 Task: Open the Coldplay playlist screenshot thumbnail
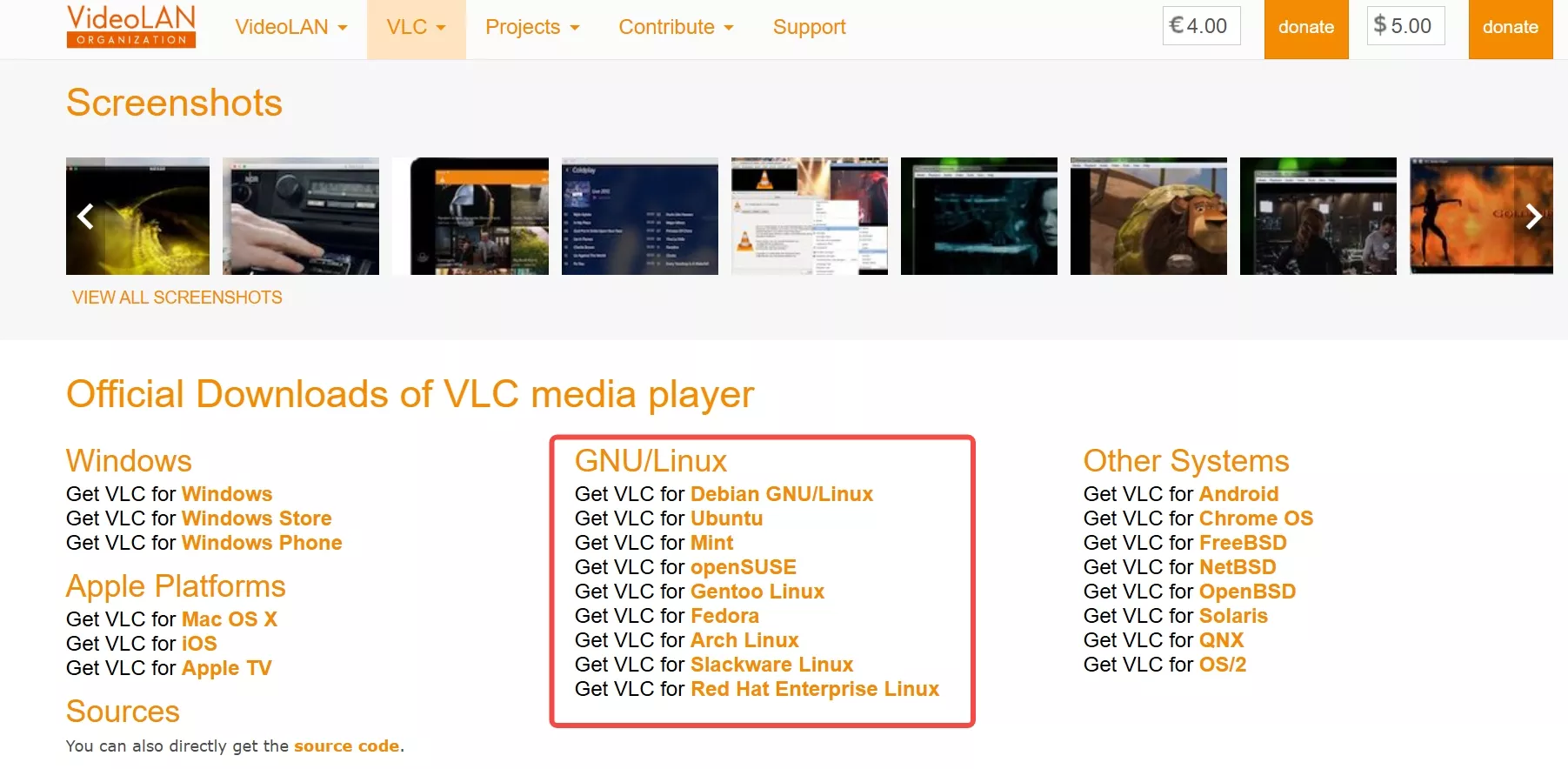point(640,216)
